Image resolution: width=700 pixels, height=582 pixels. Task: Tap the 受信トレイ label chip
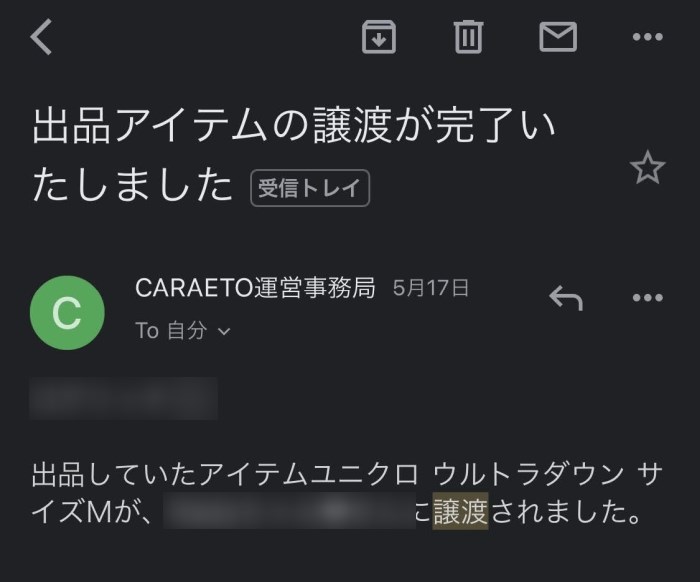pos(310,188)
